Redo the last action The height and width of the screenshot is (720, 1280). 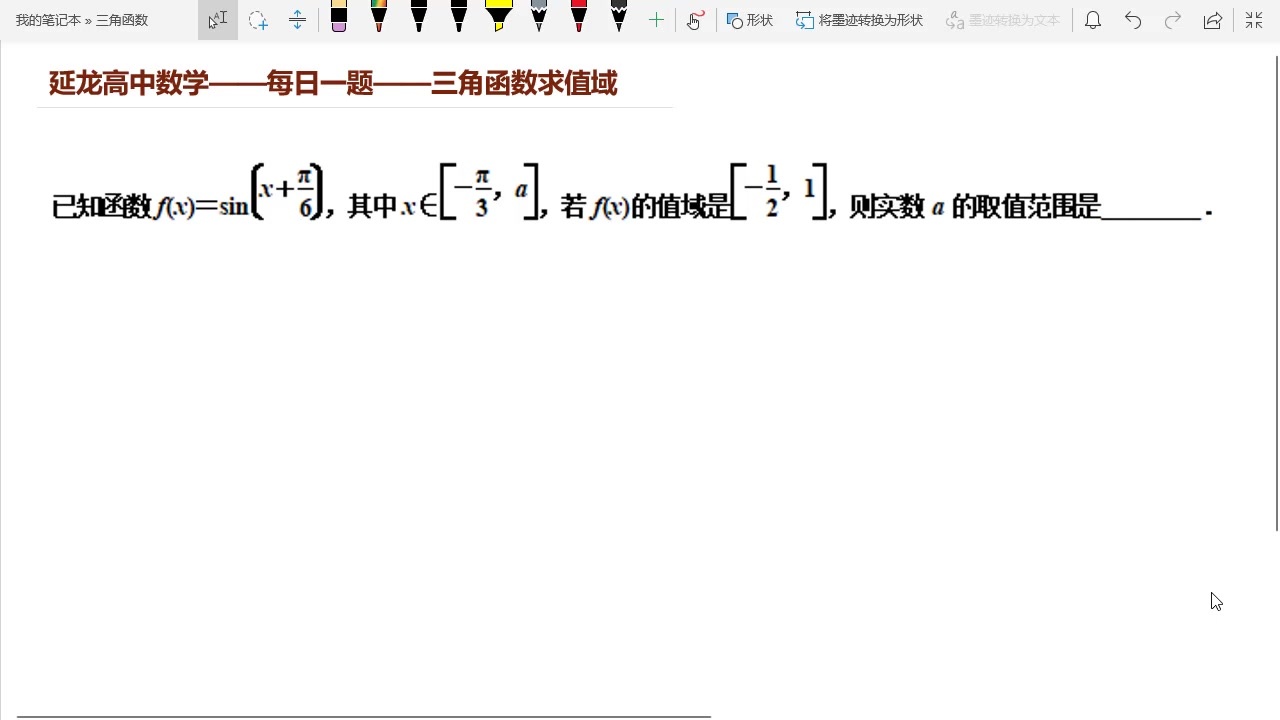point(1173,20)
